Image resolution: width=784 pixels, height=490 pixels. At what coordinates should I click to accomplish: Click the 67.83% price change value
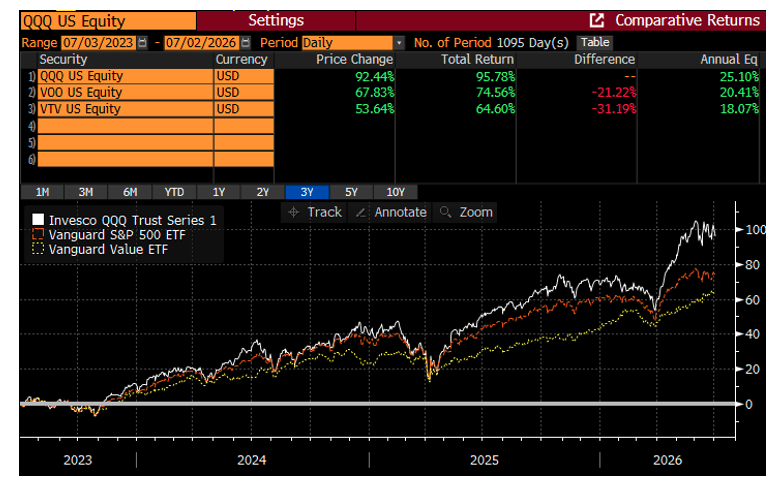coord(374,92)
